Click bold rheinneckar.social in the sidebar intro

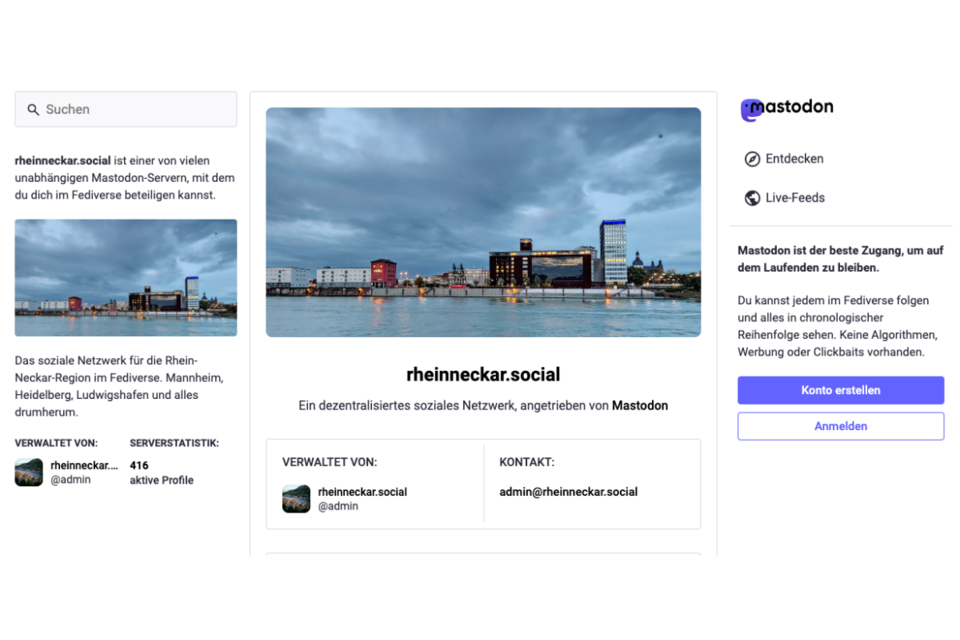click(62, 160)
